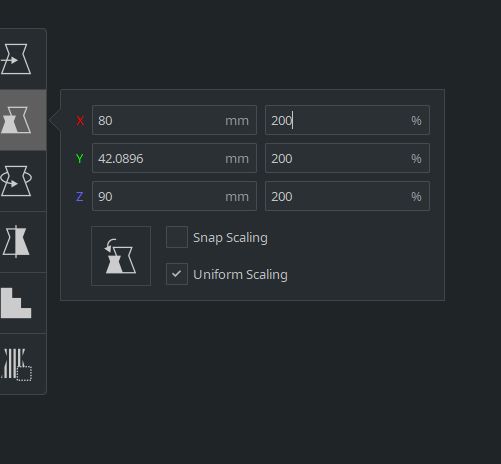Click the Y size field showing 42.0896
The height and width of the screenshot is (464, 501).
[174, 158]
